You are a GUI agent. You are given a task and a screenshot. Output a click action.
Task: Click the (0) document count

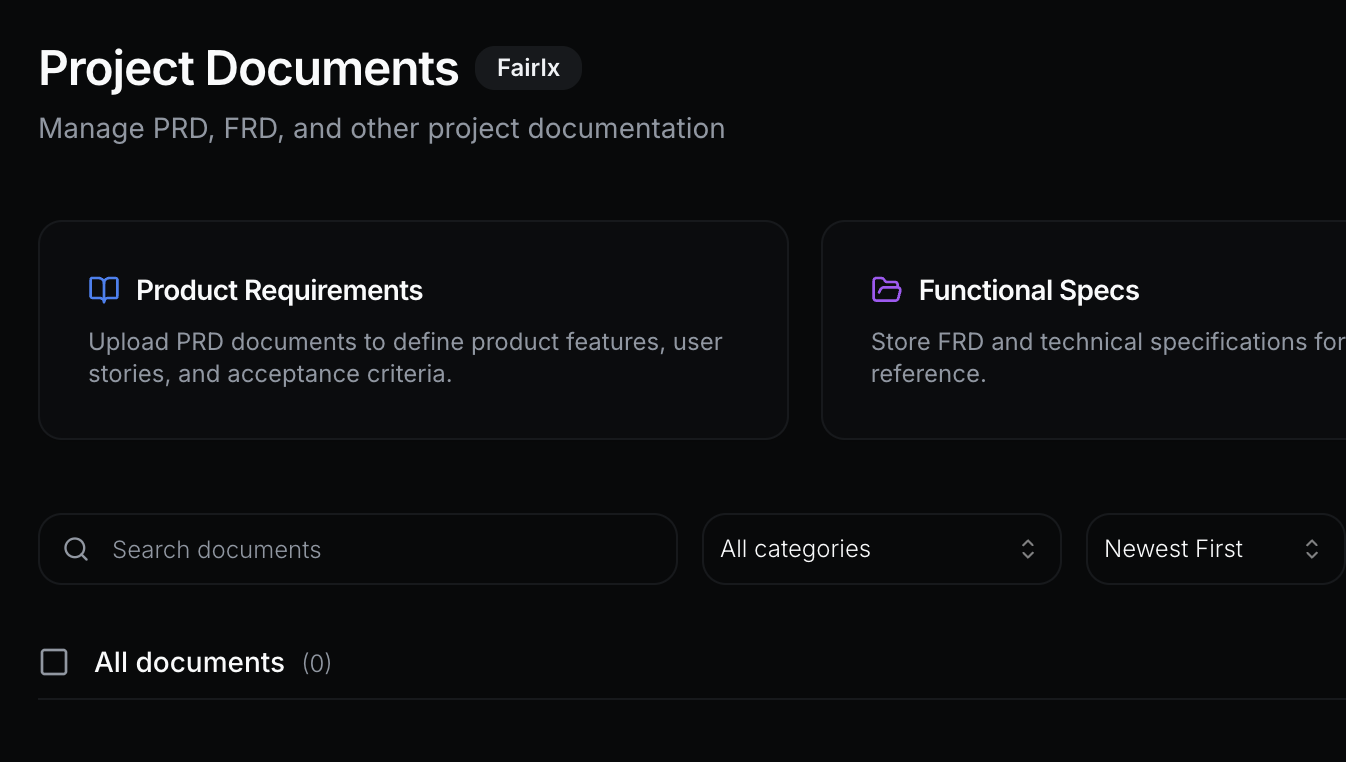point(317,663)
